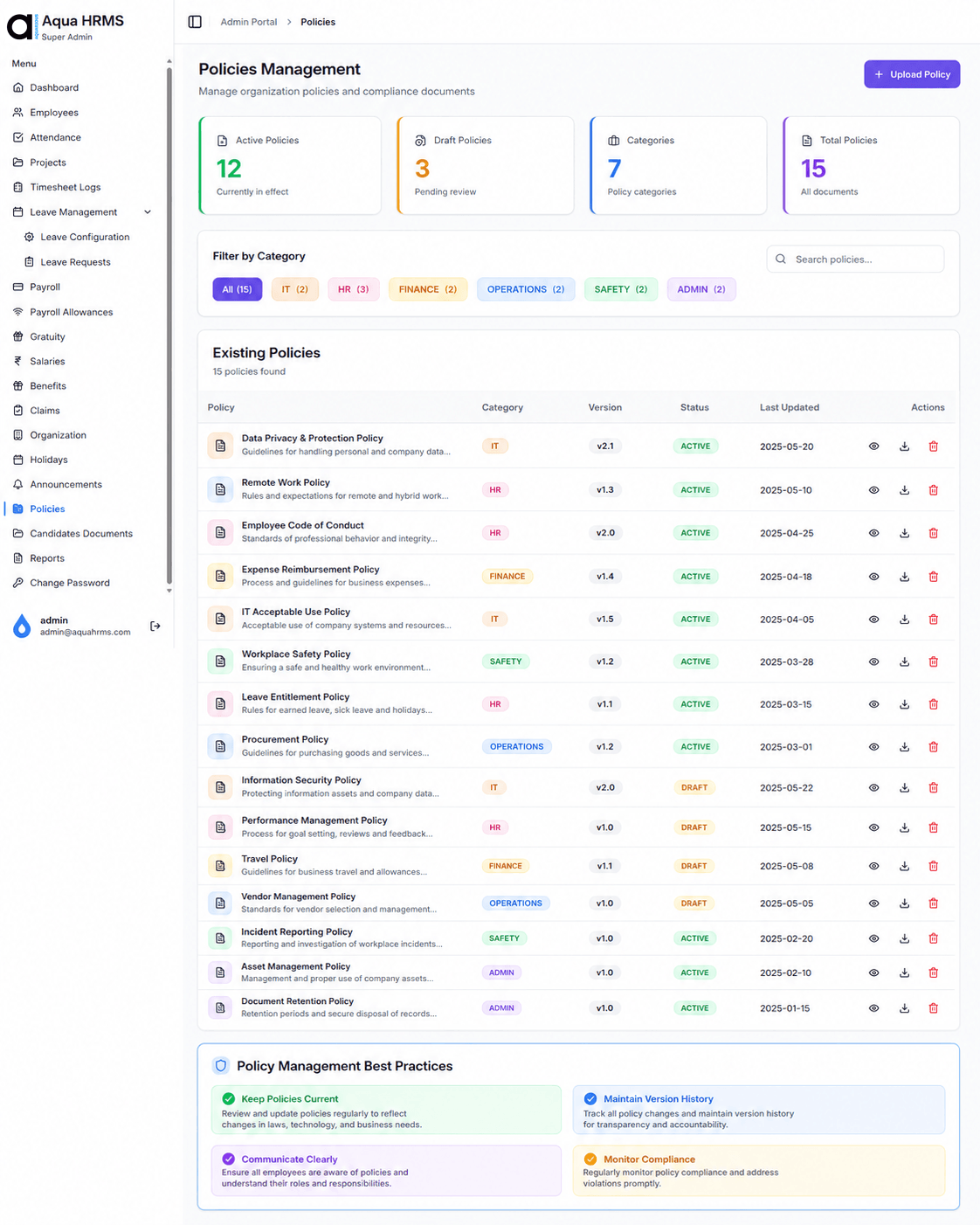Download the Incident Reporting Policy
The width and height of the screenshot is (980, 1225).
point(904,938)
